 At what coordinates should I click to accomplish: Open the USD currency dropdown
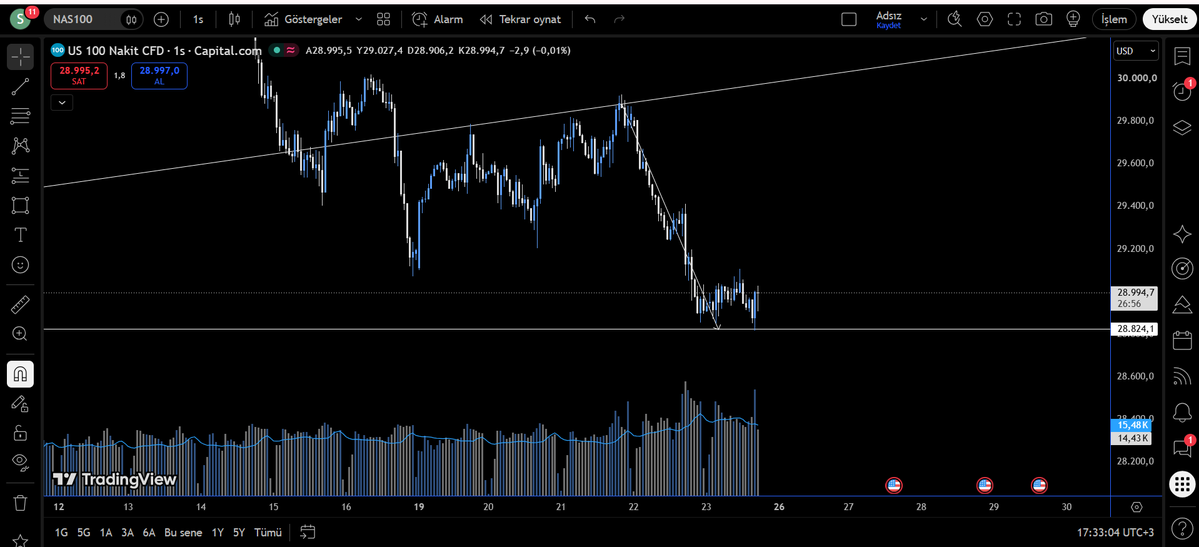click(x=1136, y=51)
